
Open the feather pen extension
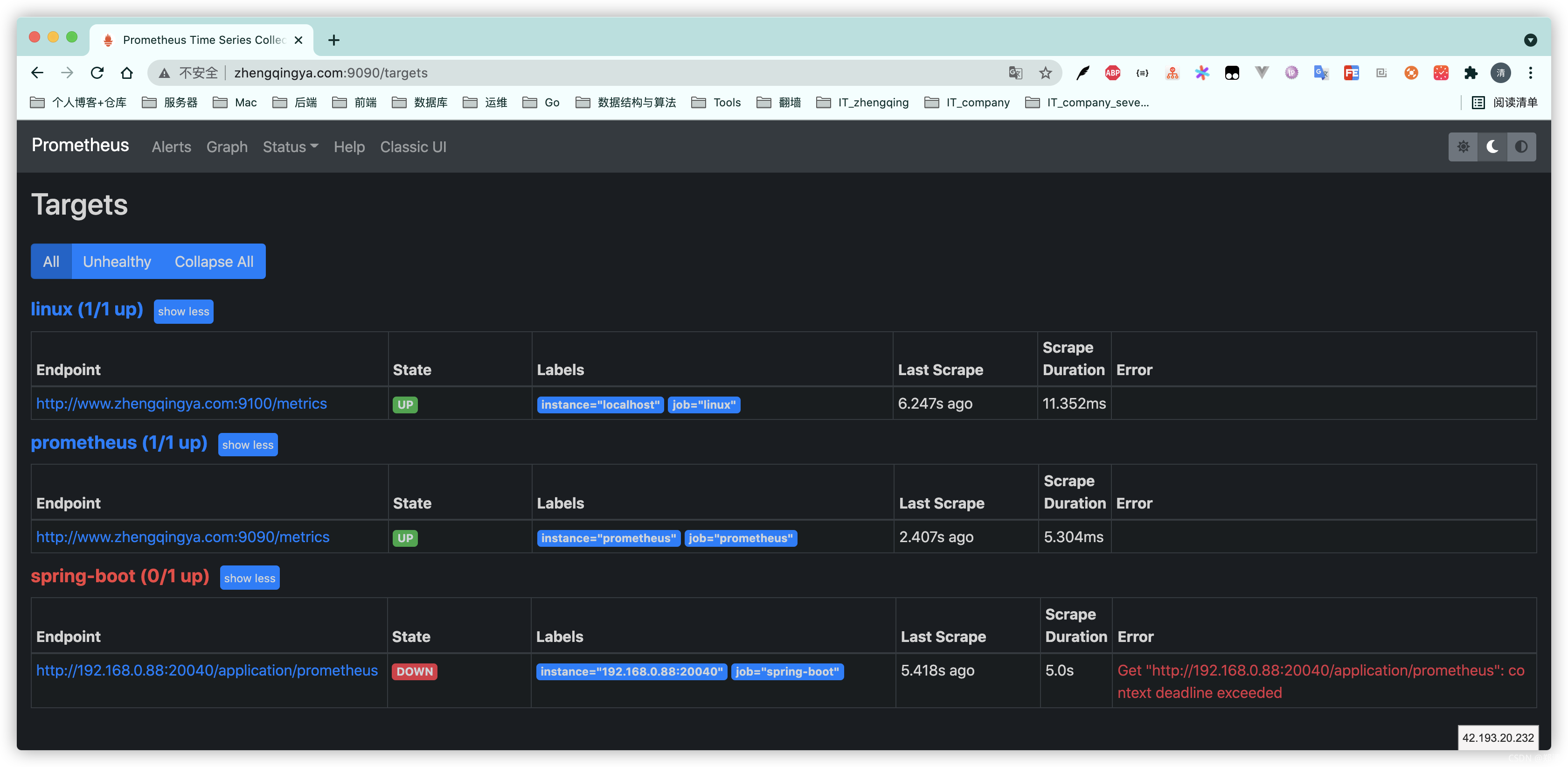(1082, 73)
